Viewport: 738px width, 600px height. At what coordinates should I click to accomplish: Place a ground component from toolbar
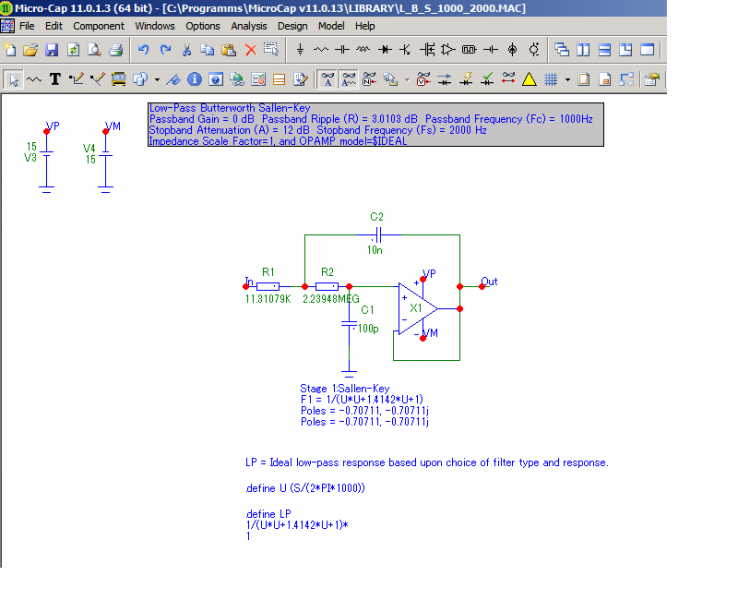300,49
